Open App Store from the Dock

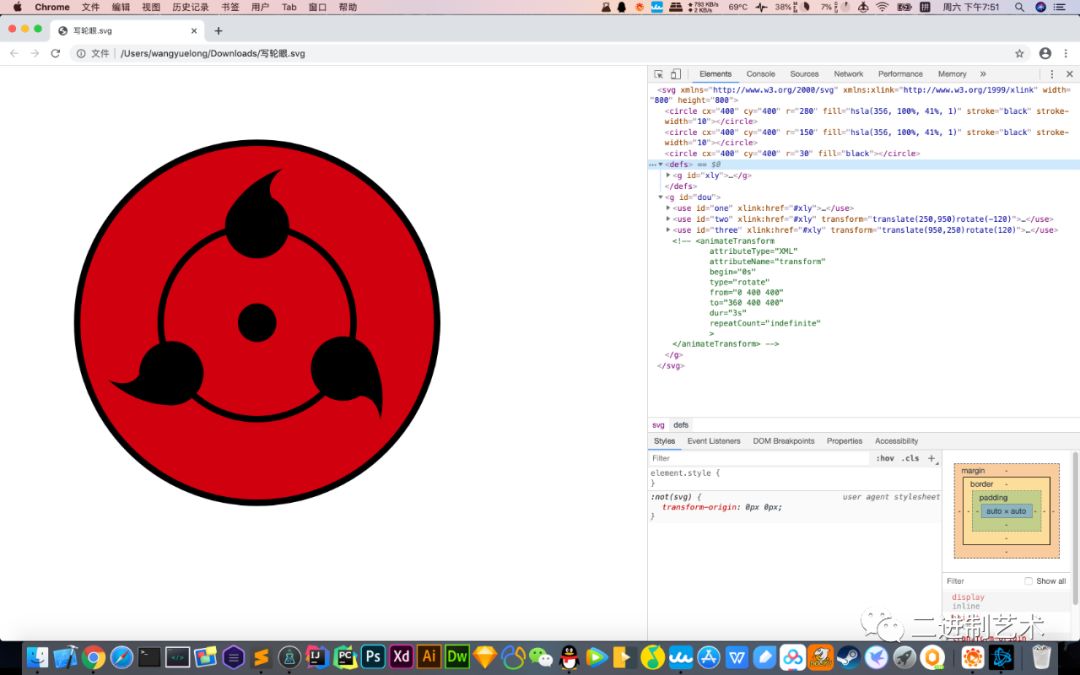pos(708,657)
